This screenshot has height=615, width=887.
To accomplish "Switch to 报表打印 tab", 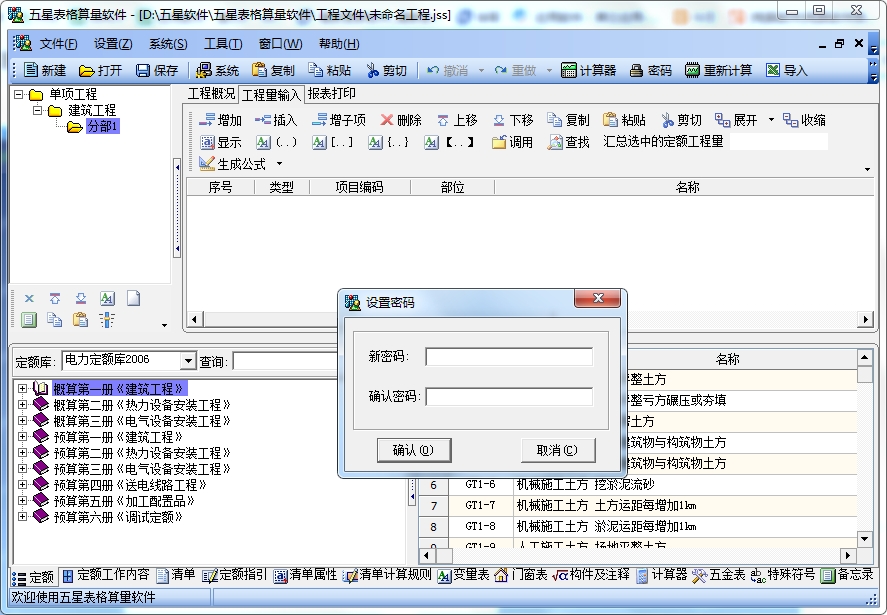I will (331, 93).
